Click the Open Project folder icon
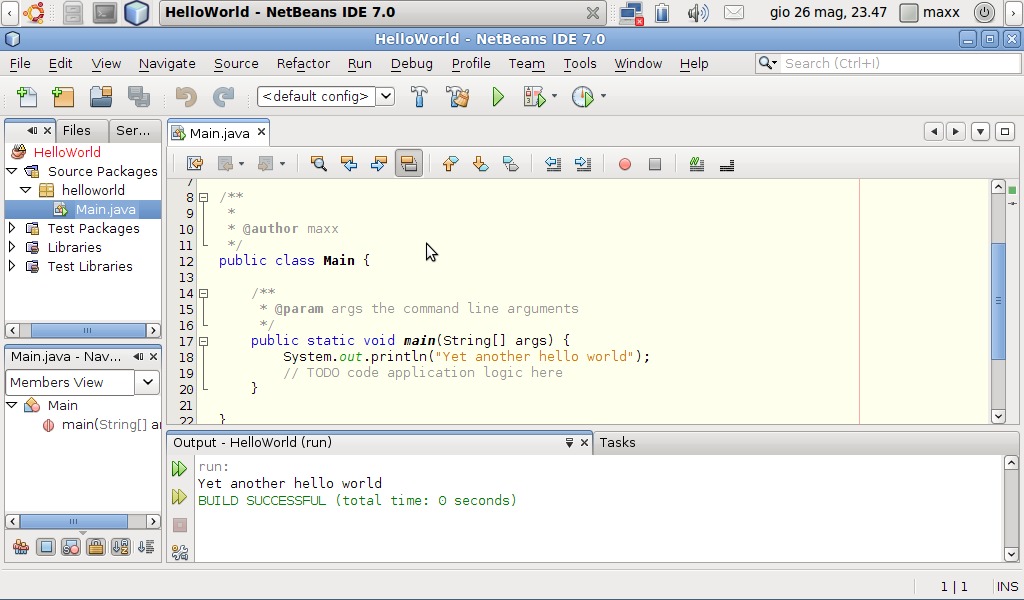Viewport: 1024px width, 600px height. [x=101, y=97]
